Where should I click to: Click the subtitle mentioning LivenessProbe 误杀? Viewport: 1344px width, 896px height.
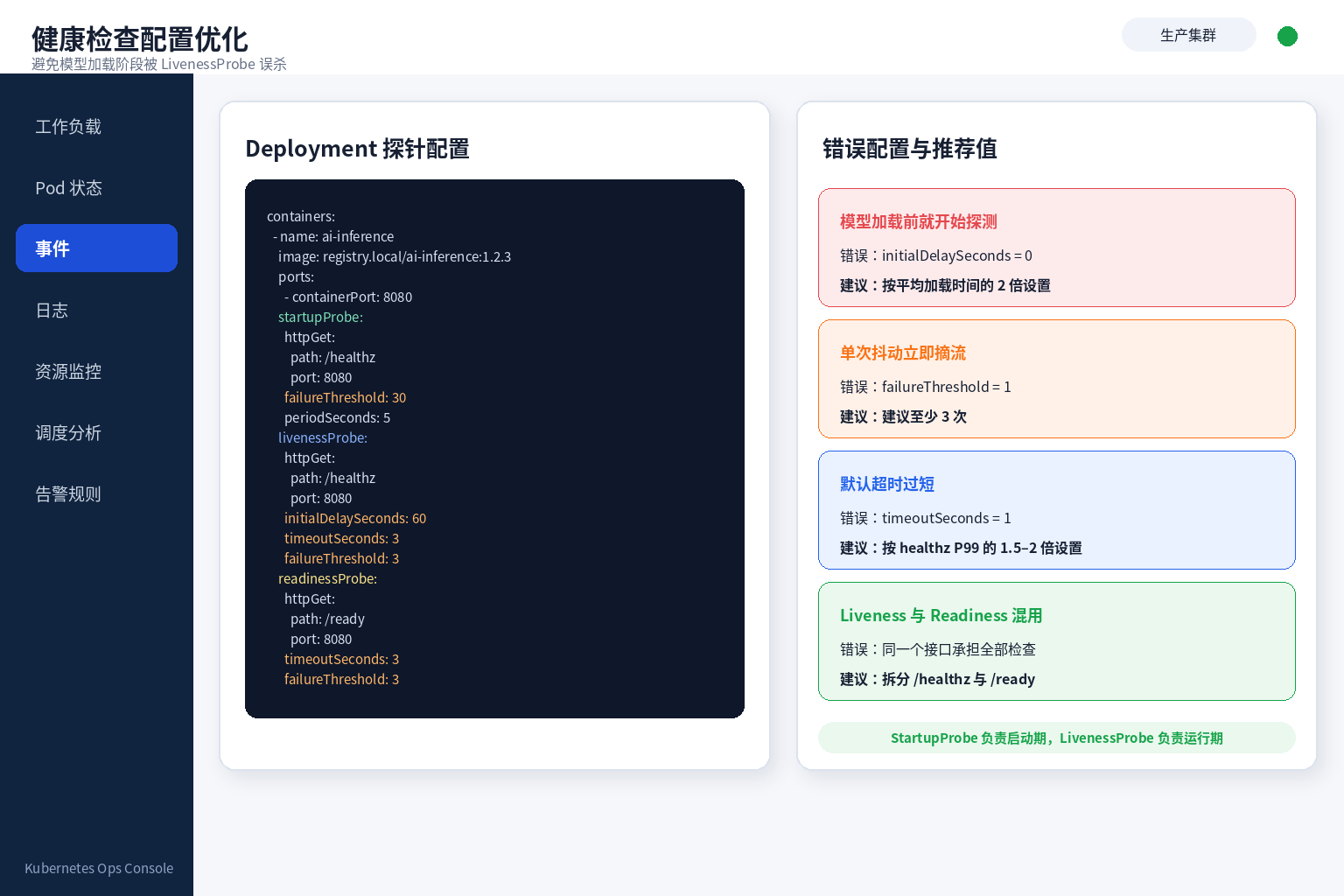pyautogui.click(x=159, y=64)
